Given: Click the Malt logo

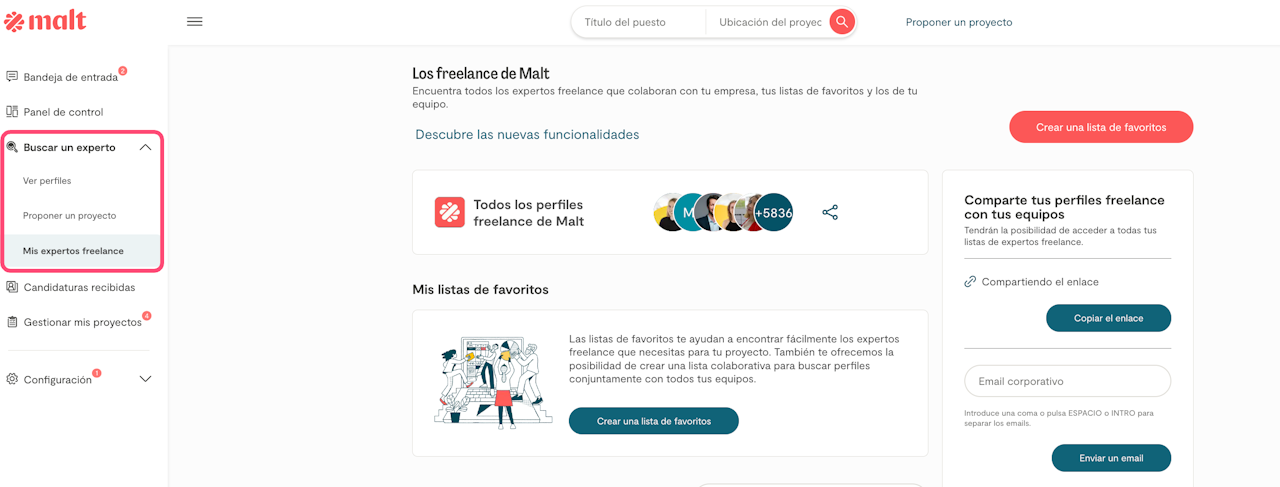Looking at the screenshot, I should (46, 21).
